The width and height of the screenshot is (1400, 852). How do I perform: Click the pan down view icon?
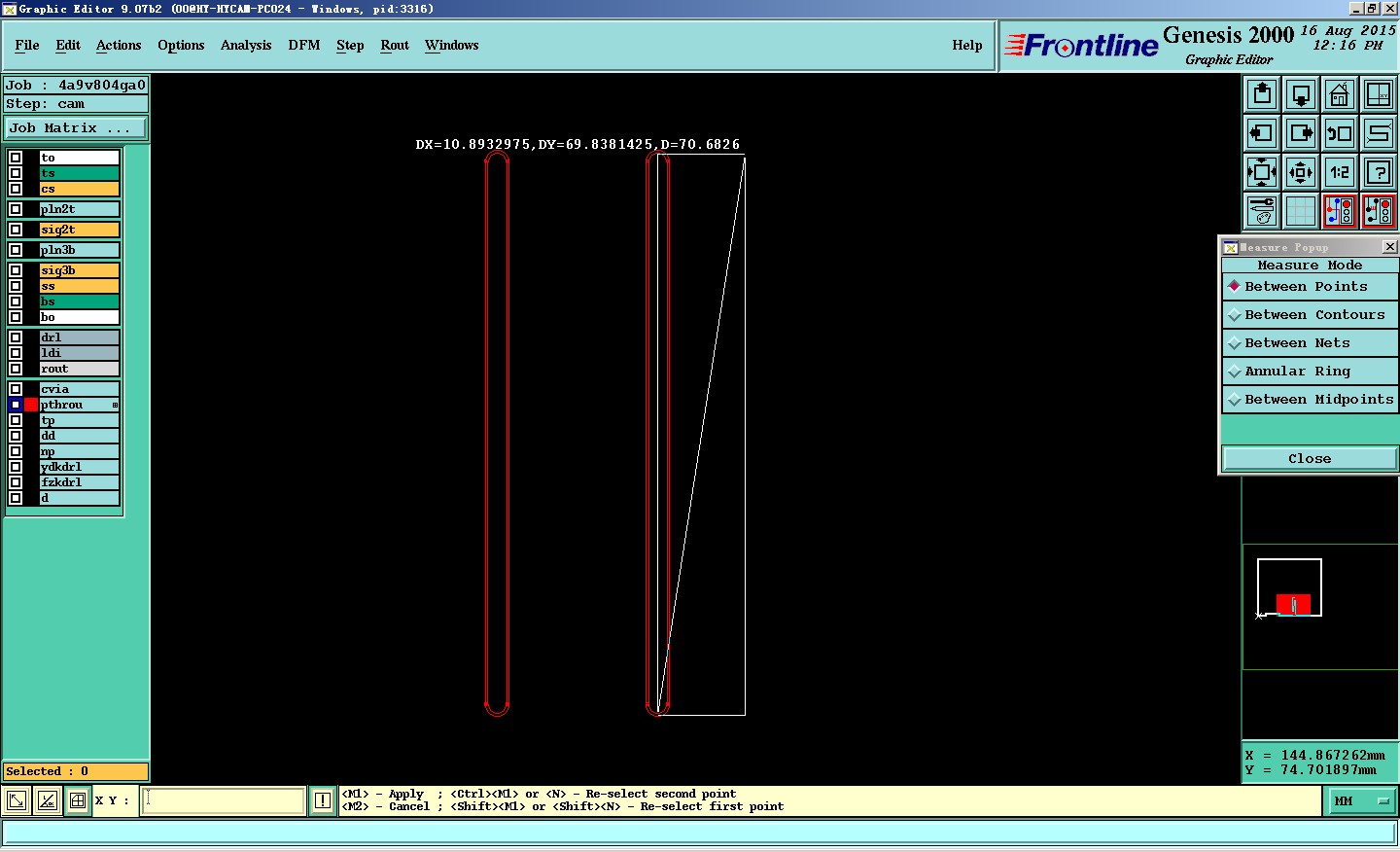click(1301, 94)
